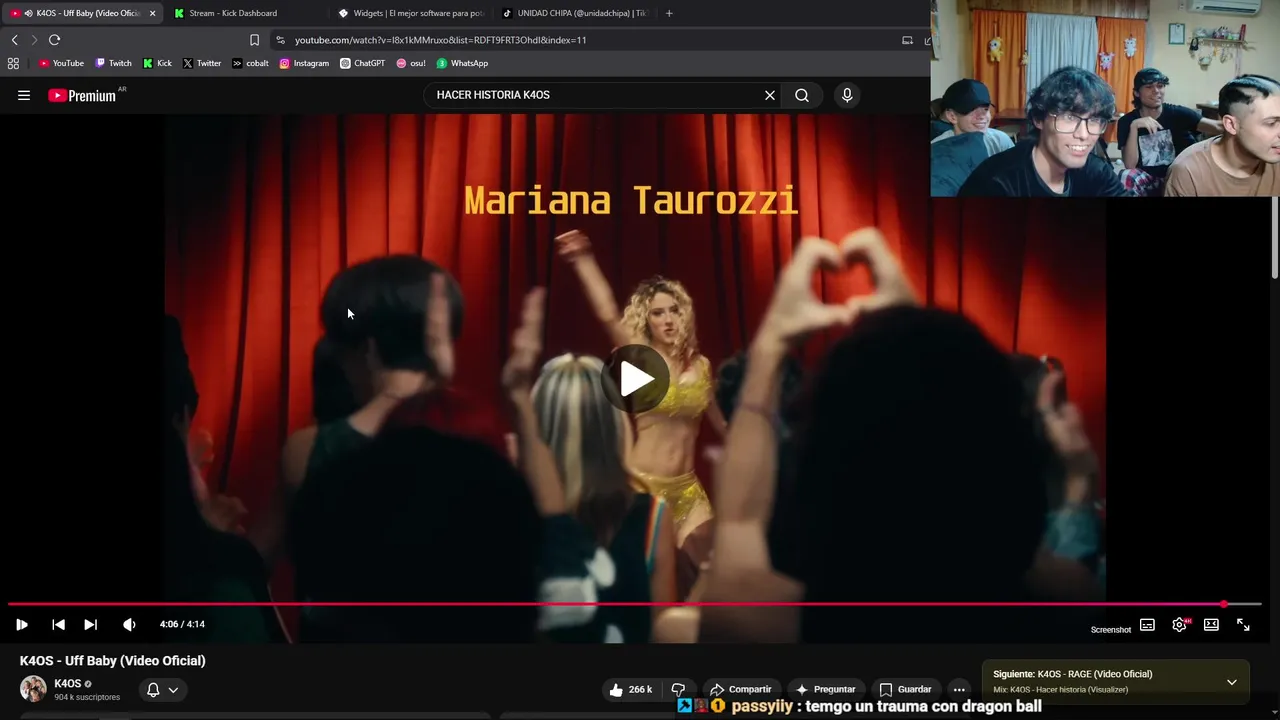Enter full screen mode
The image size is (1280, 720).
1243,624
